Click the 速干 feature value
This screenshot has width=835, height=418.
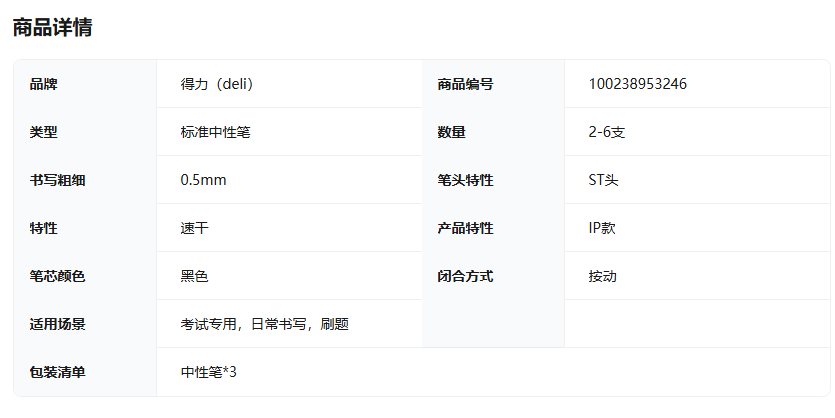pos(194,228)
